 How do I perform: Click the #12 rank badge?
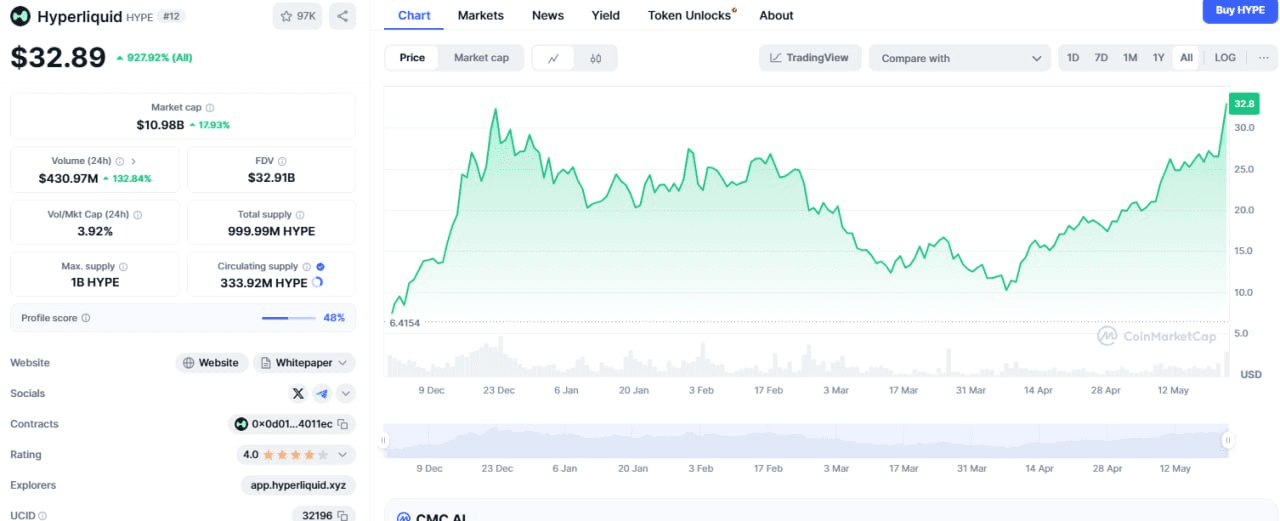pos(171,17)
